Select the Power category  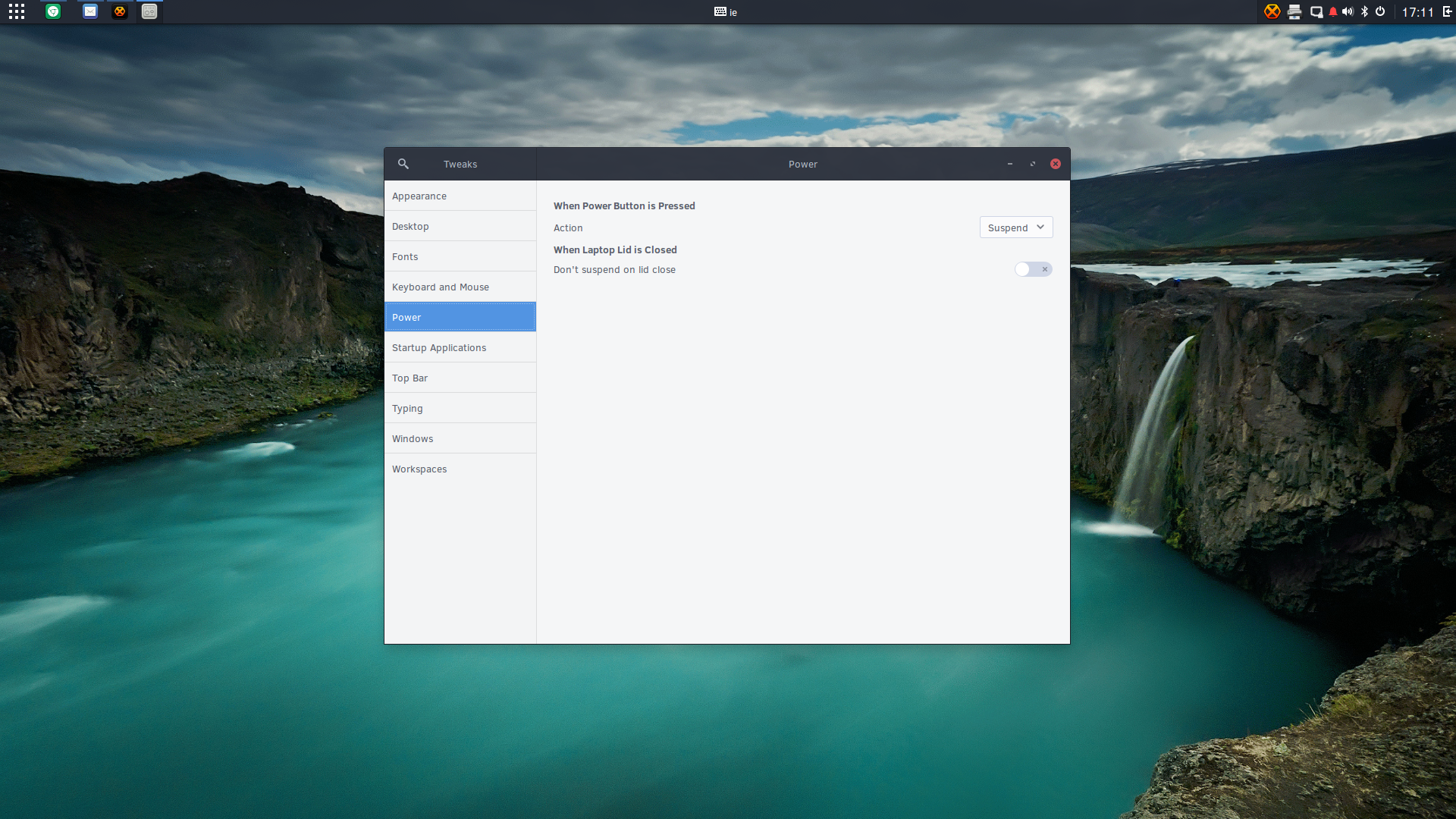coord(460,317)
